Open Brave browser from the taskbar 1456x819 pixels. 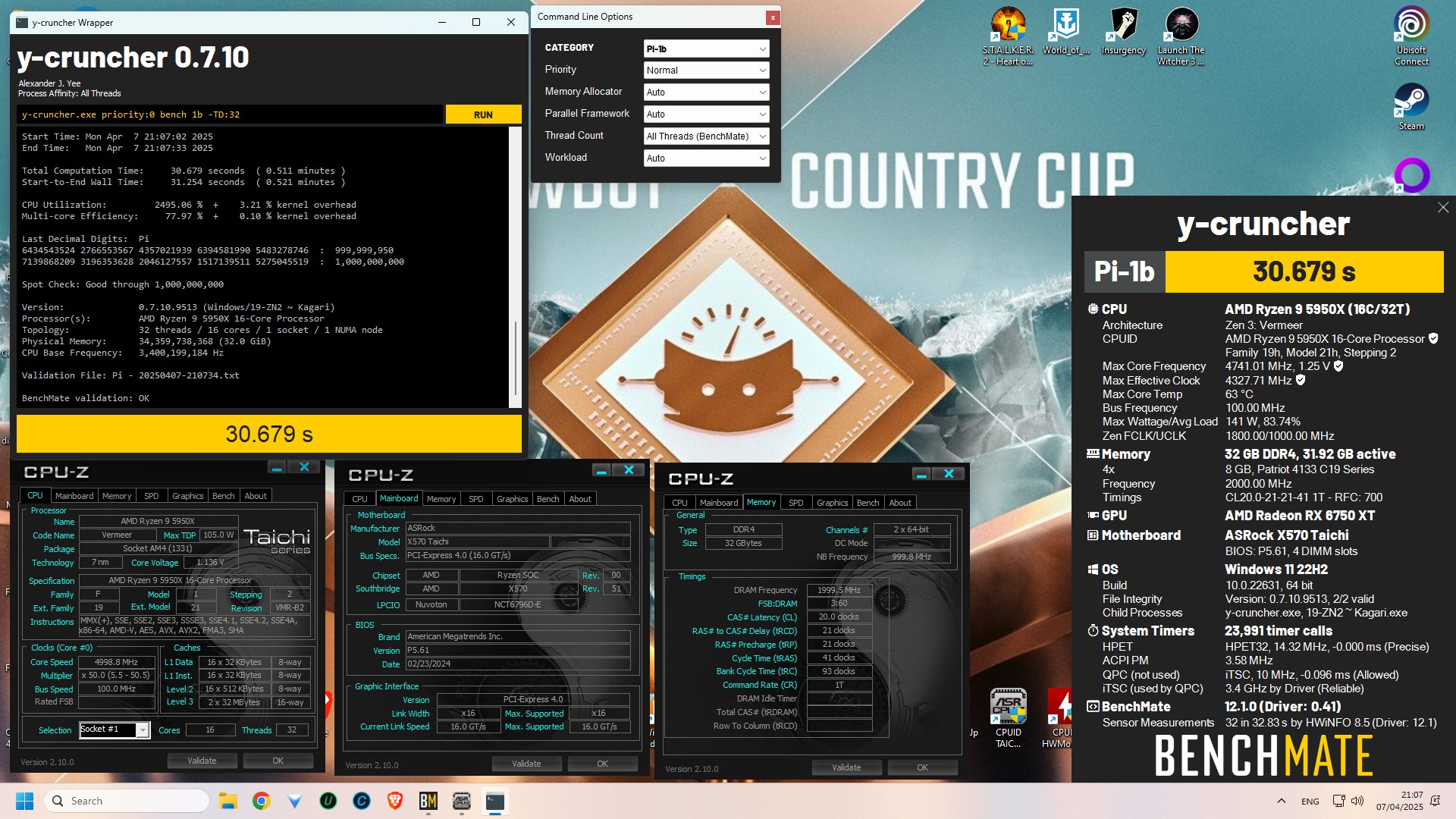[x=394, y=801]
